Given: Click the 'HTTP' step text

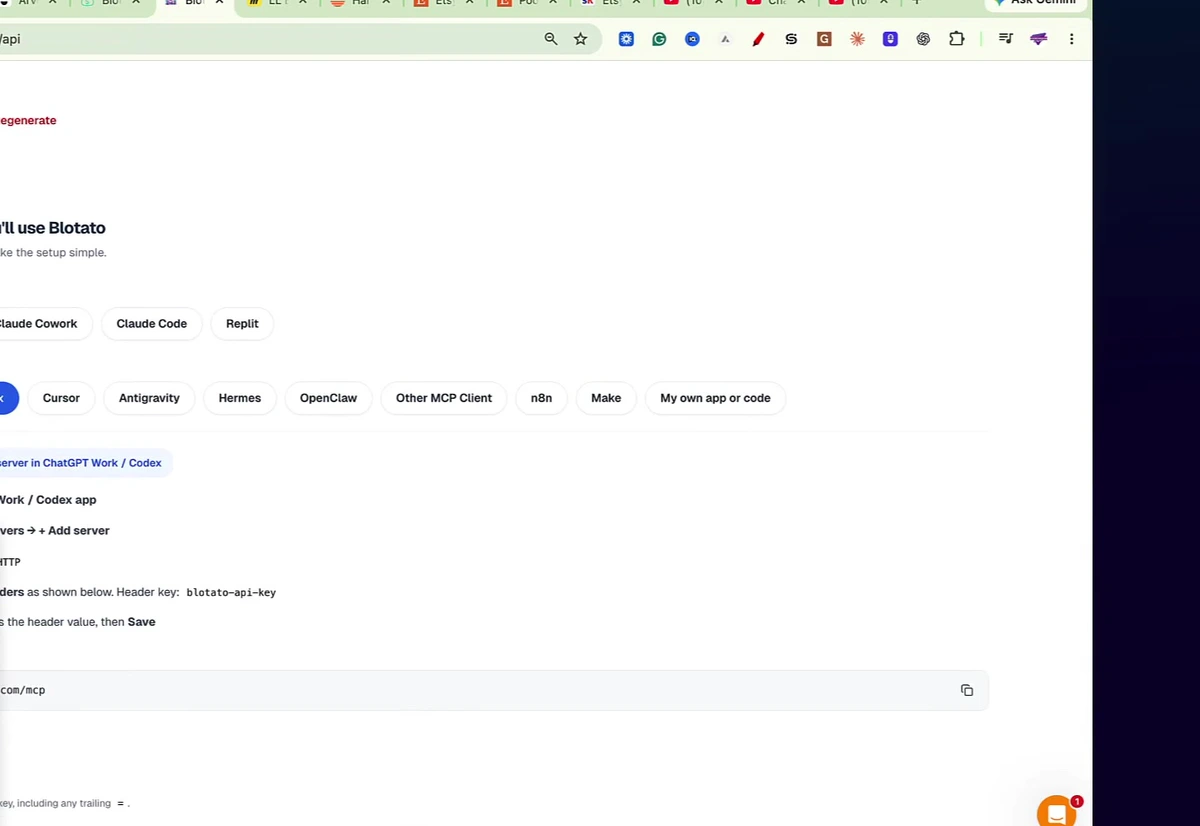Looking at the screenshot, I should 10,562.
